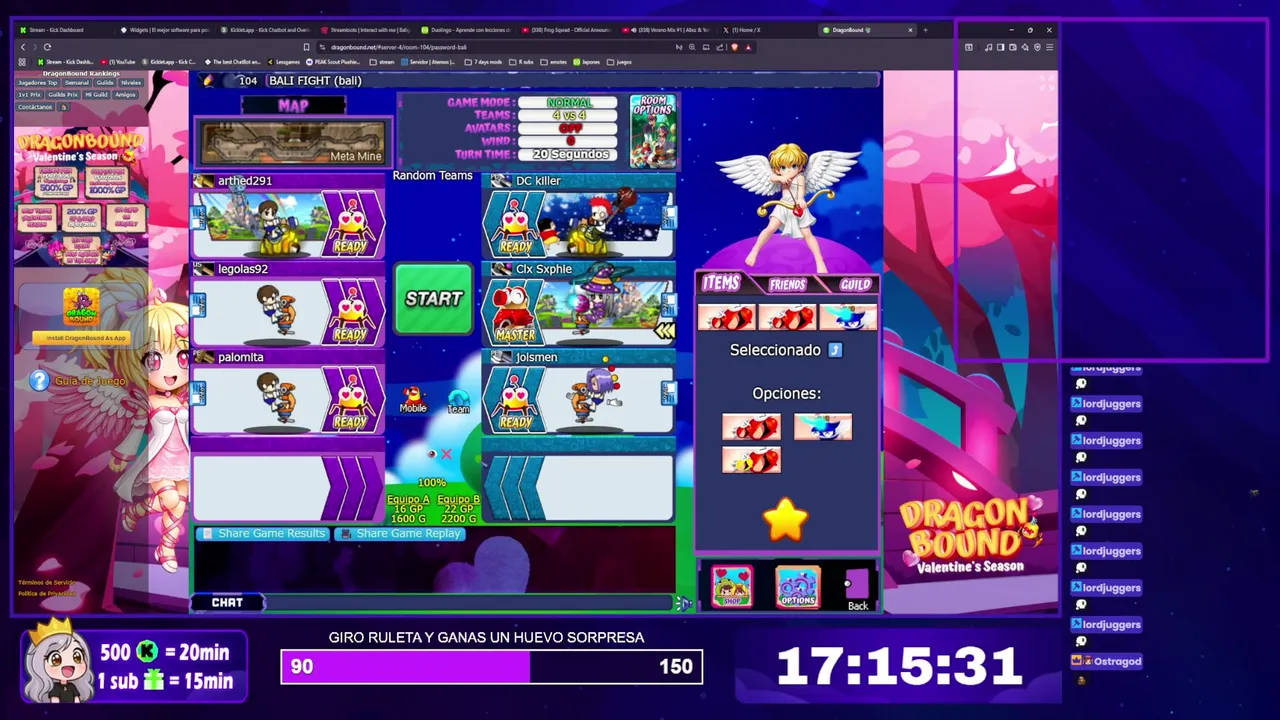The height and width of the screenshot is (720, 1280).
Task: Open the juegos bookmarks folder
Action: click(x=621, y=62)
